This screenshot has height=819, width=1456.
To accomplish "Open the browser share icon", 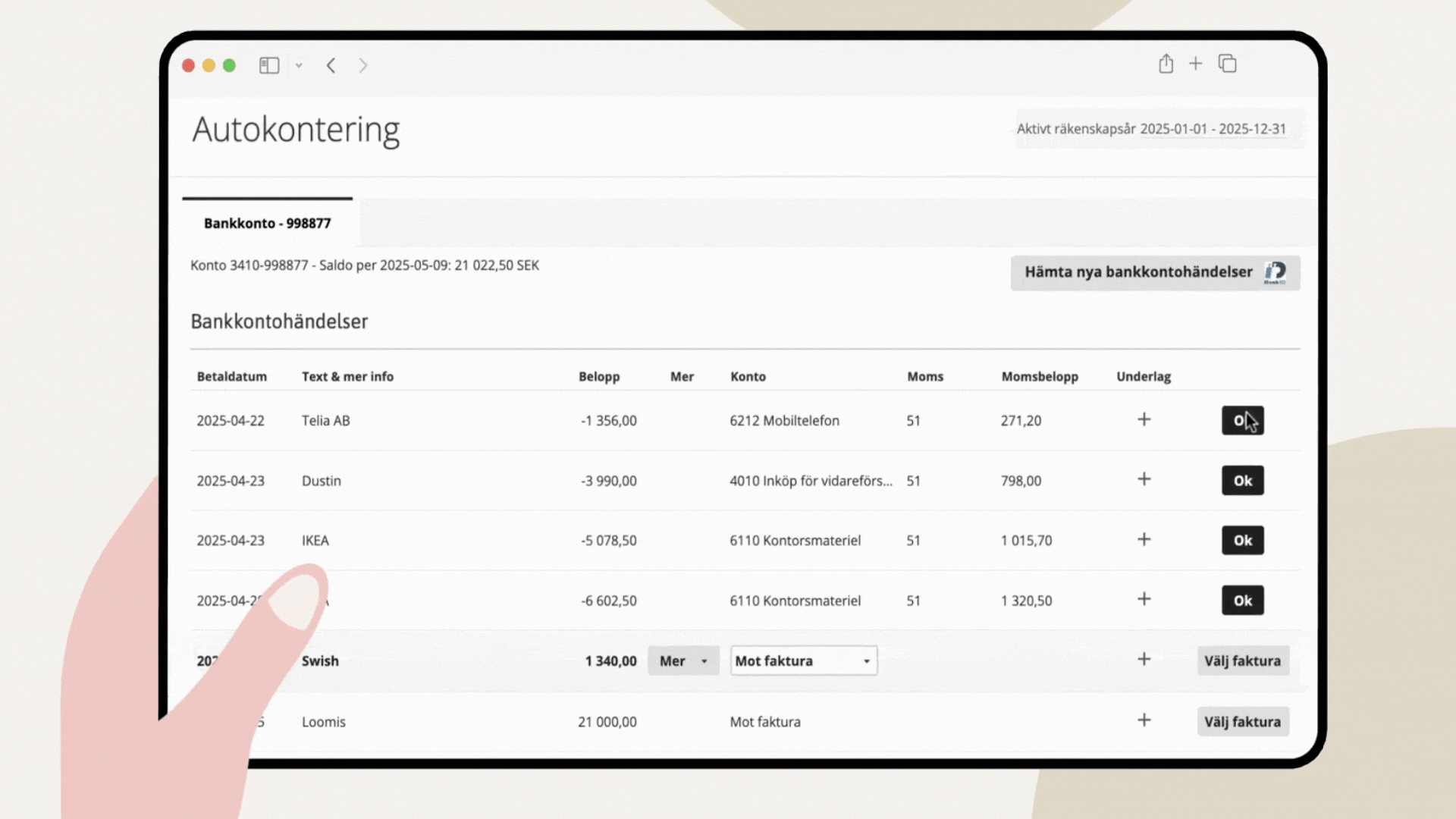I will coord(1166,64).
